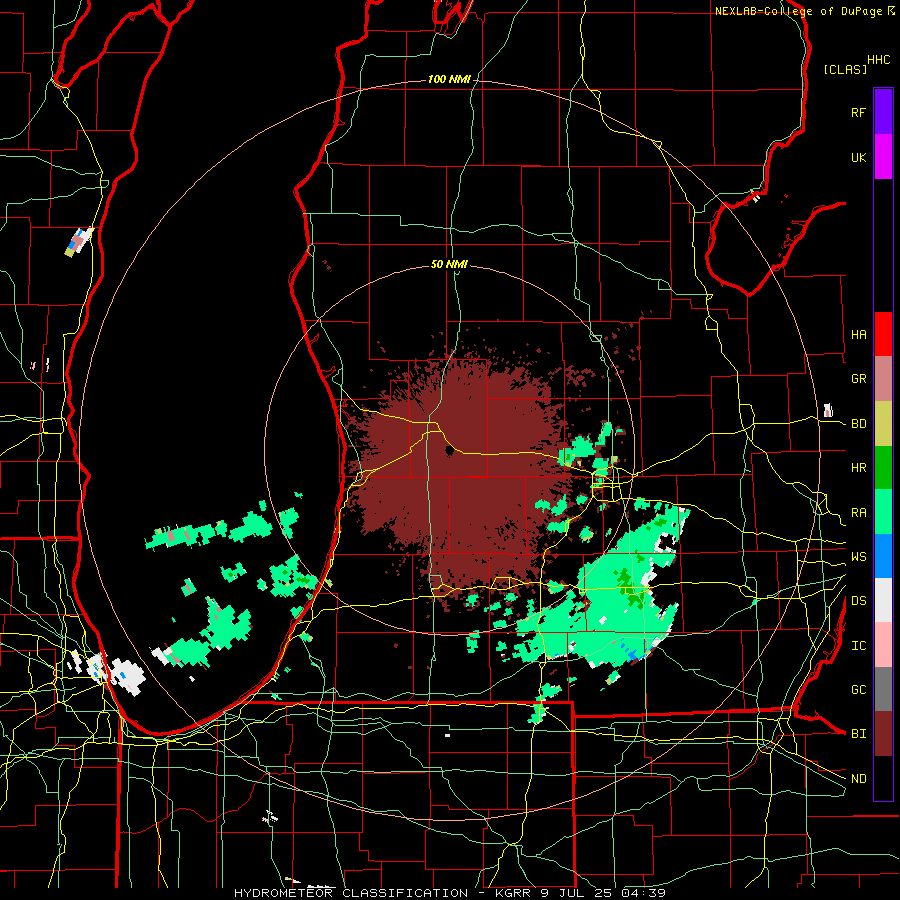This screenshot has height=900, width=900.
Task: Click the 9 JUL 25 date text
Action: pyautogui.click(x=577, y=893)
